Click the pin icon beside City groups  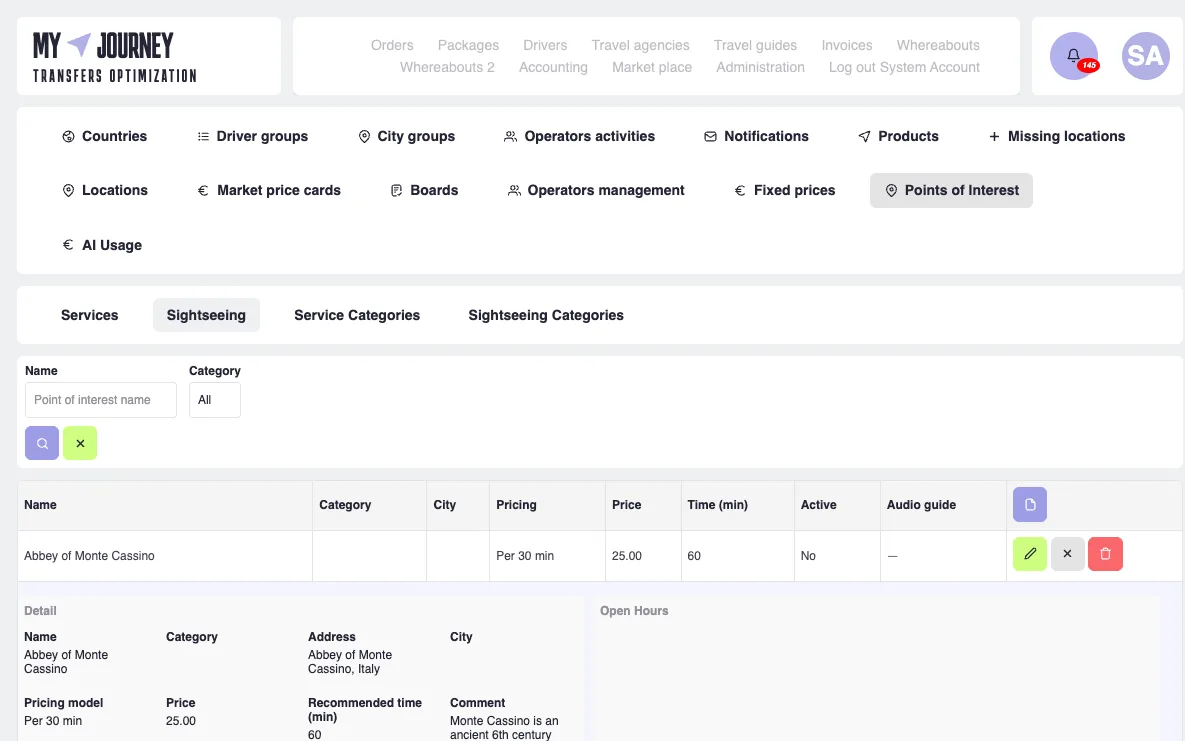click(364, 137)
